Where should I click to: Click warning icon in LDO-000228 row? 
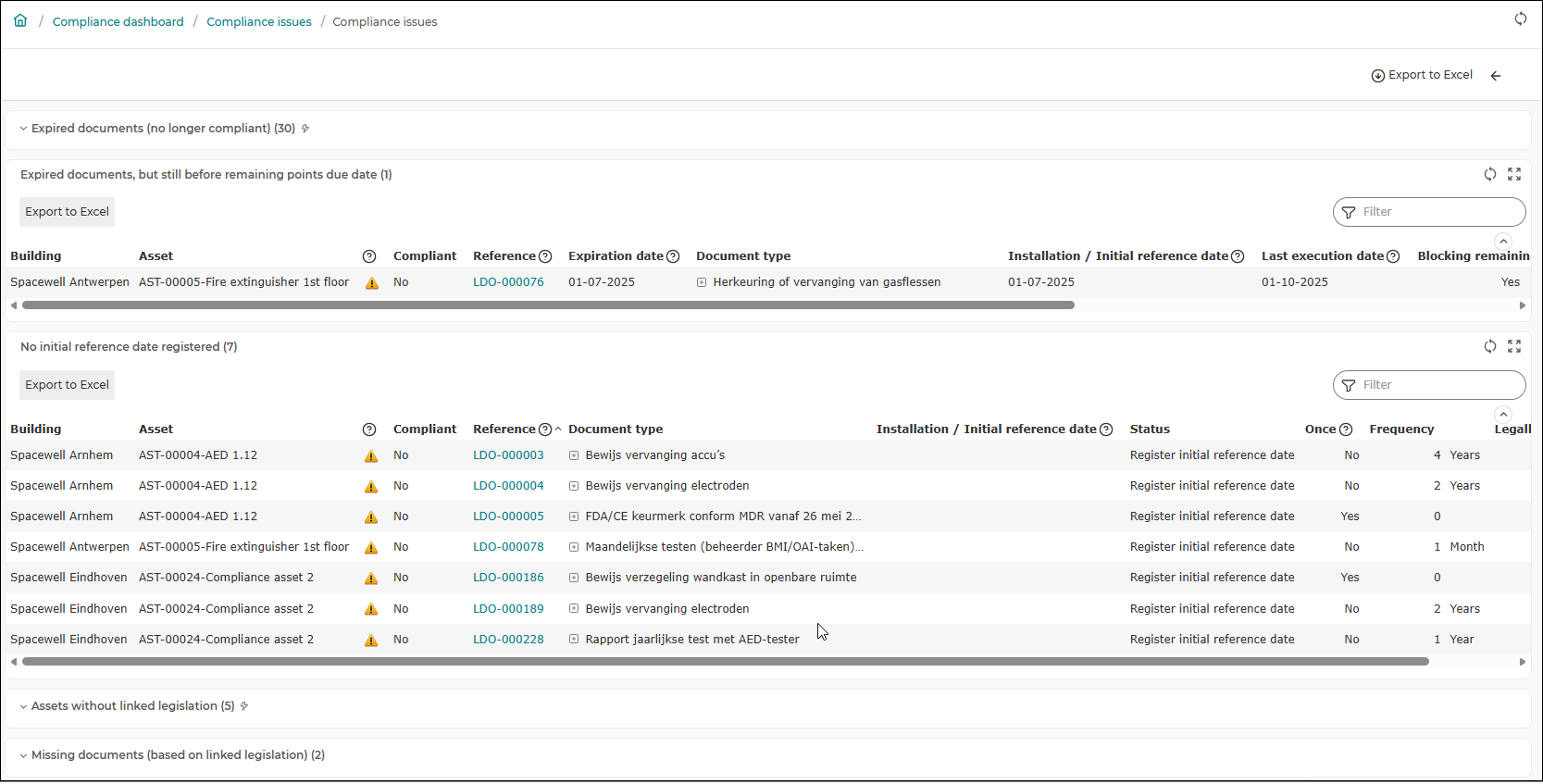(371, 641)
